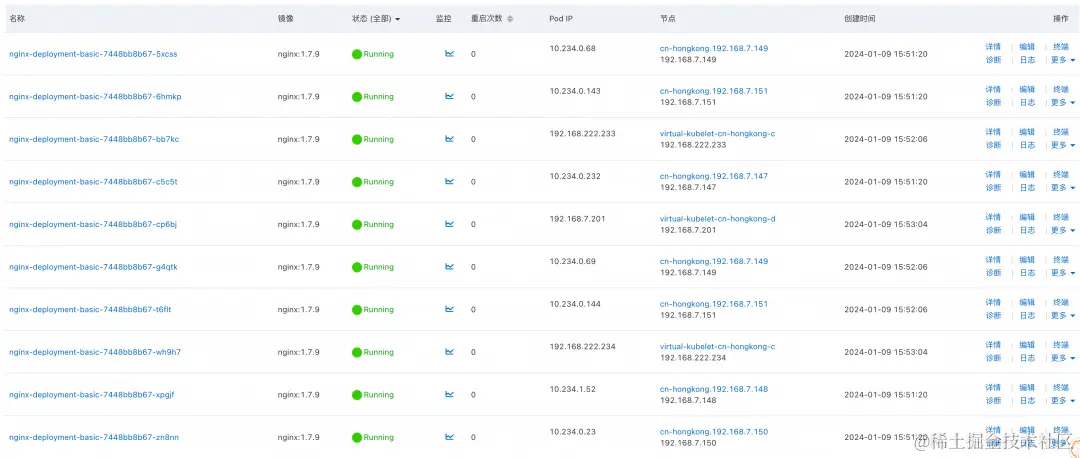Open monitoring chart for pod zn8nn
1080x458 pixels.
[x=449, y=437]
